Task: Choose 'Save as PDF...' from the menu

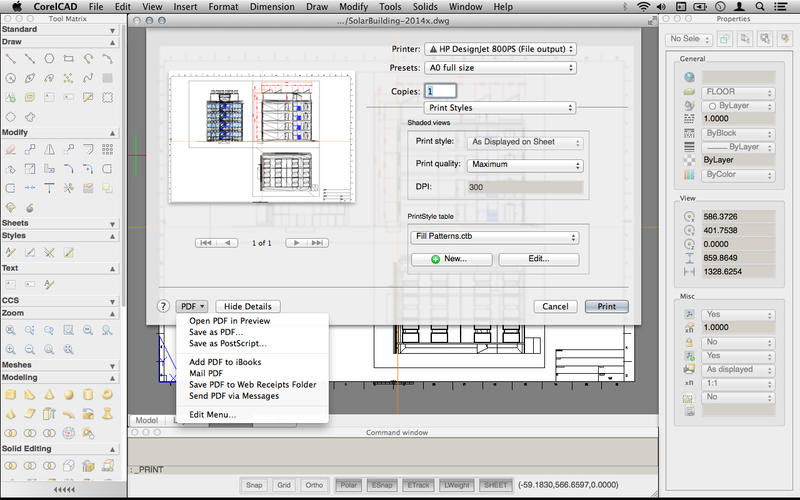Action: click(x=215, y=332)
